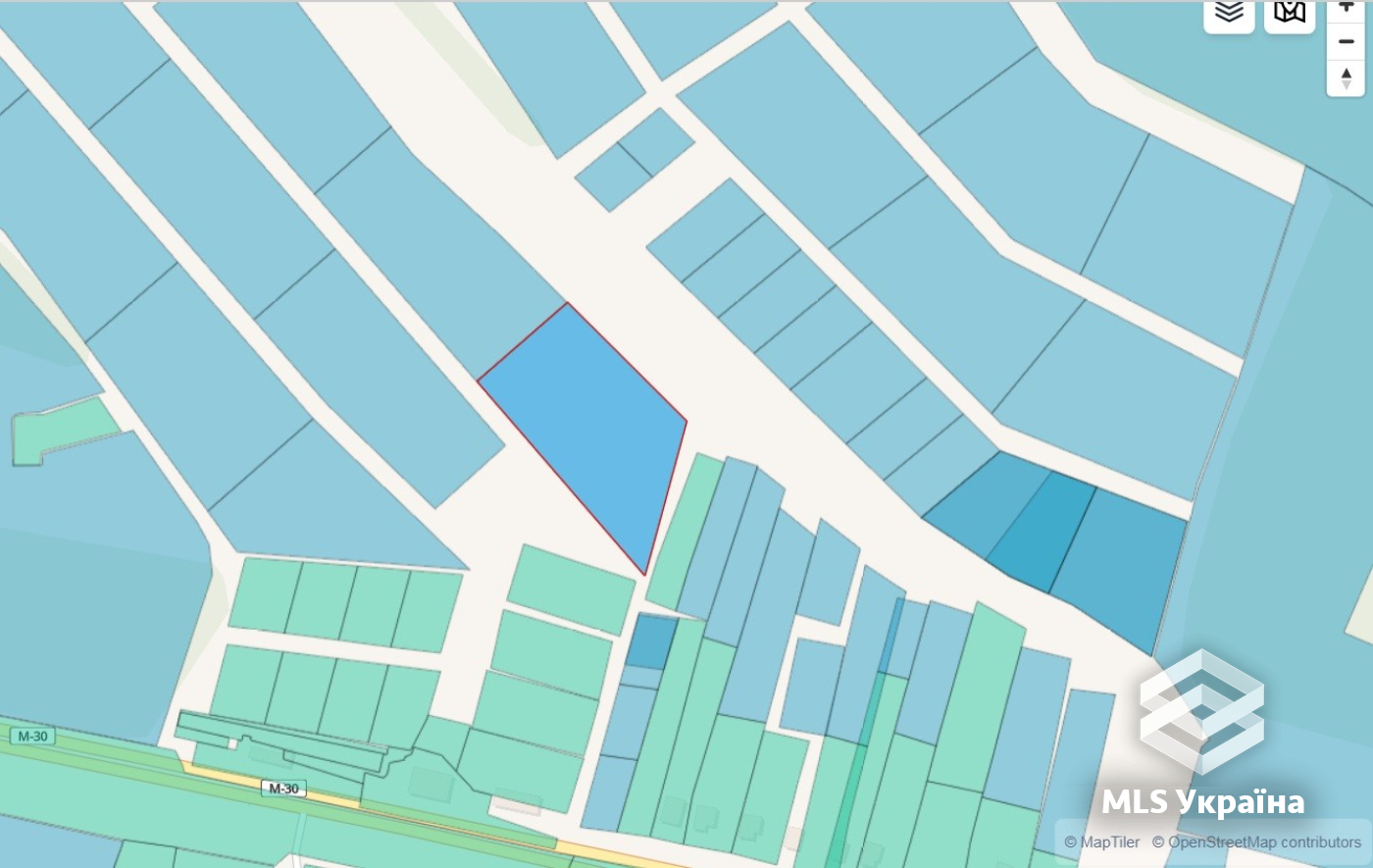Click the lower M-30 road label
Viewport: 1373px width, 868px height.
click(283, 789)
